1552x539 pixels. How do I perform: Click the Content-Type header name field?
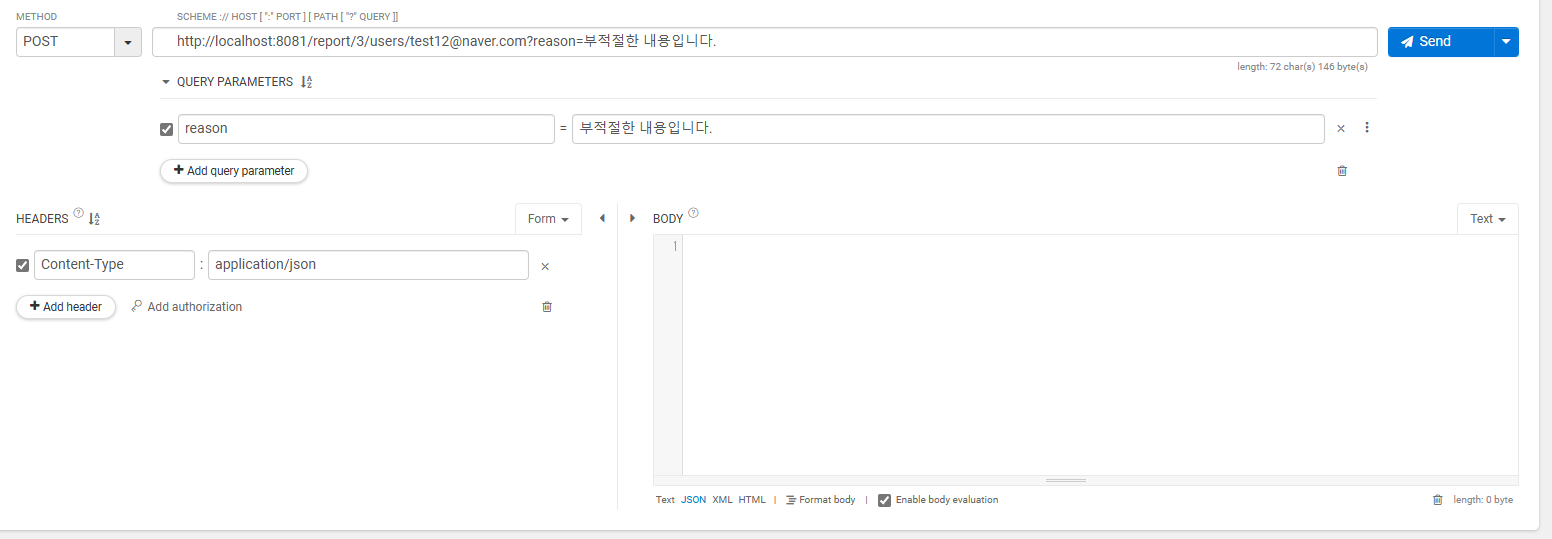tap(114, 265)
